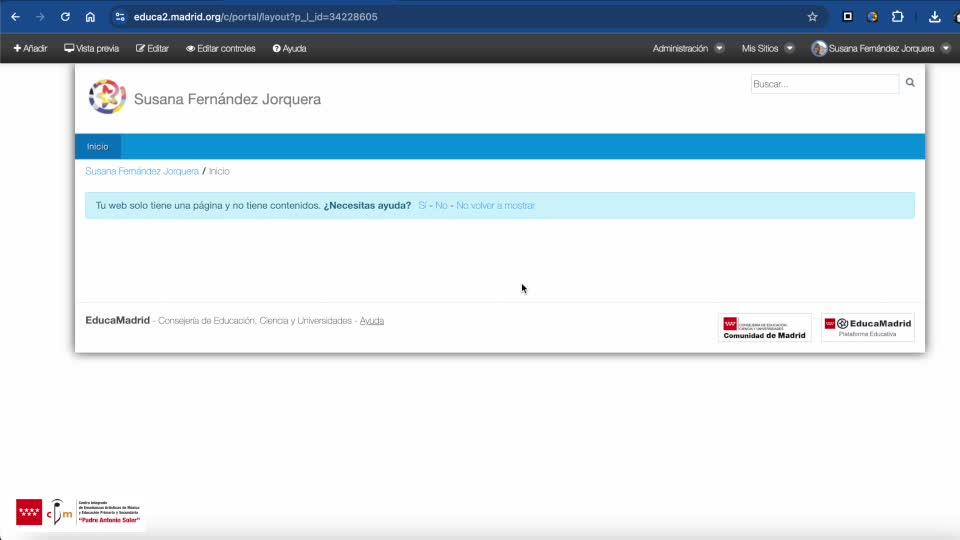Click Editar in the admin toolbar
The image size is (960, 540).
coord(152,48)
